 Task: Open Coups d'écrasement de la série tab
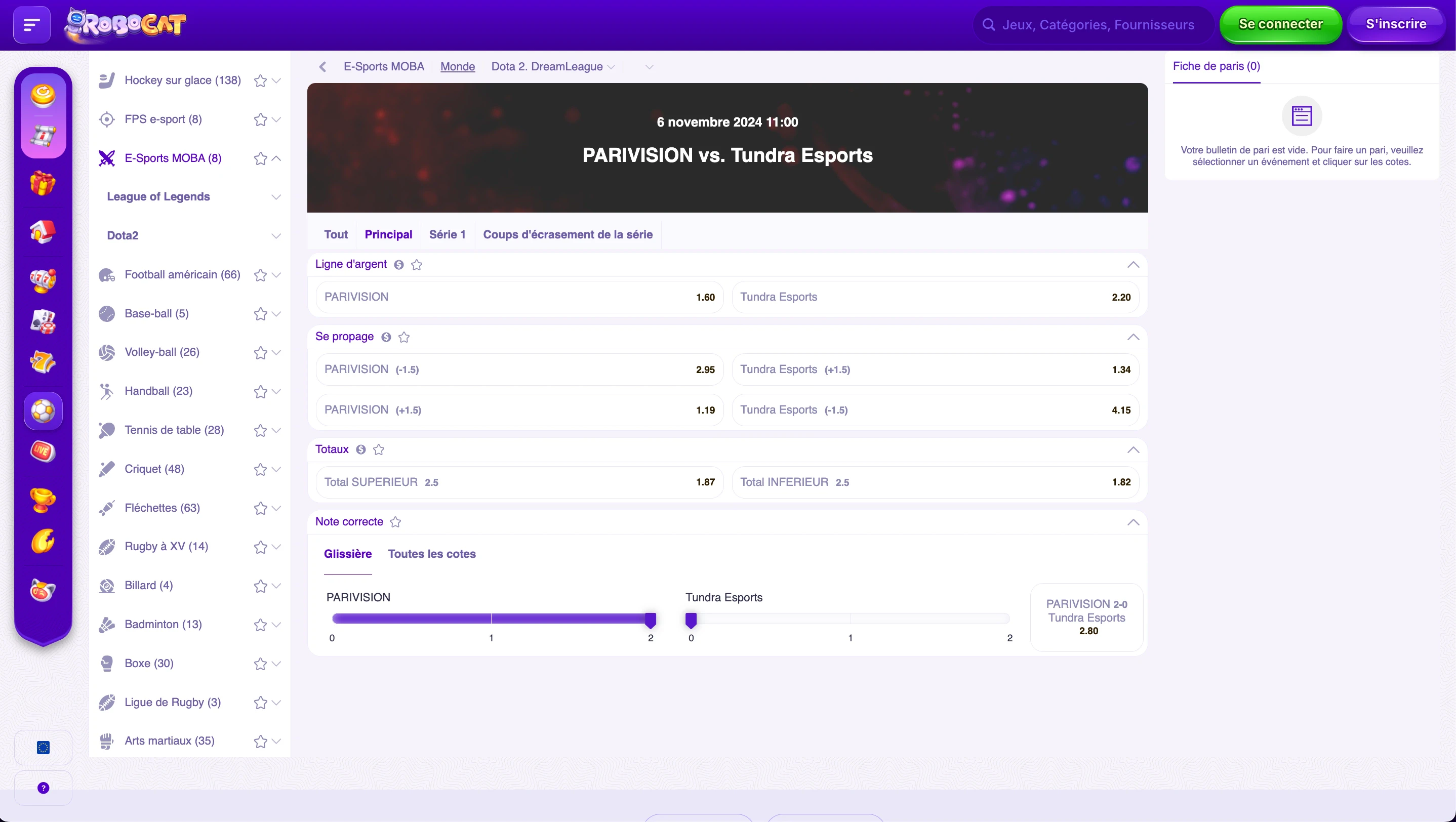point(568,234)
